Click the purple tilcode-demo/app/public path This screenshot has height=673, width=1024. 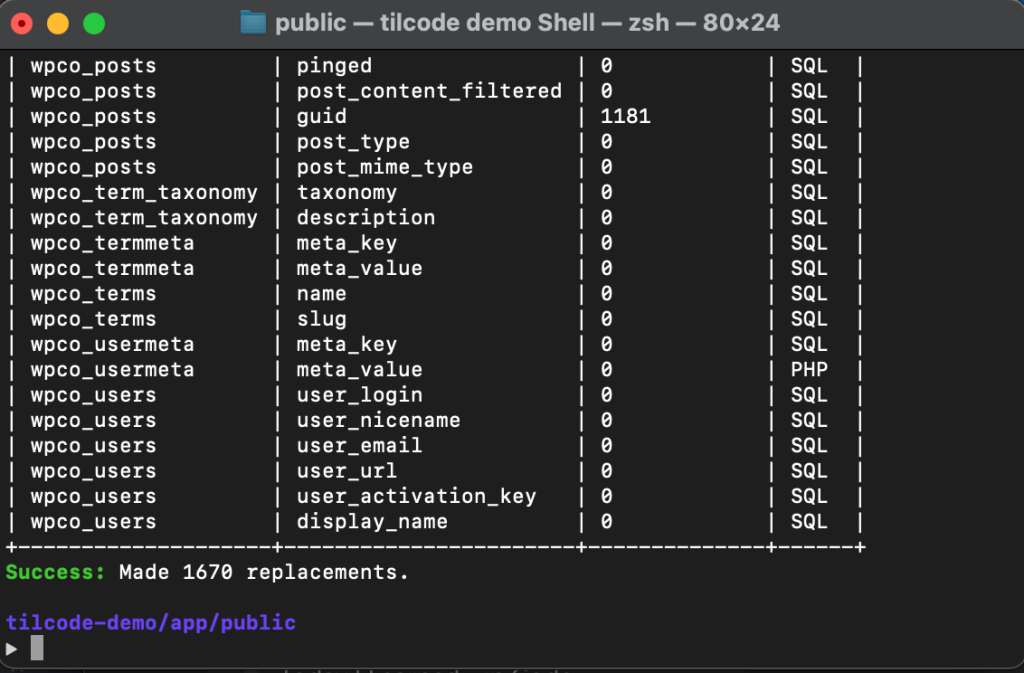pyautogui.click(x=151, y=622)
